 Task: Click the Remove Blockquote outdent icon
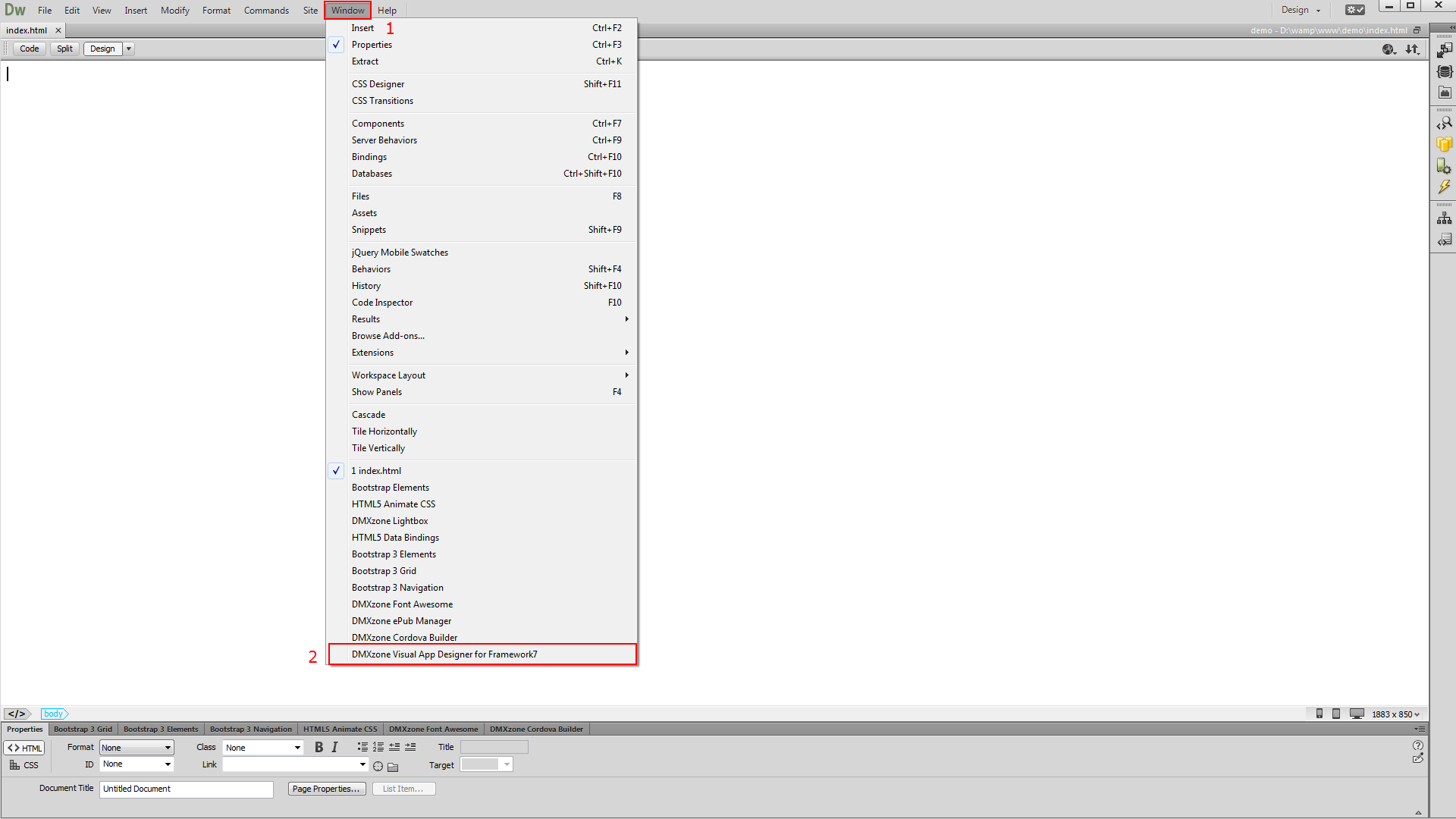pyautogui.click(x=394, y=747)
